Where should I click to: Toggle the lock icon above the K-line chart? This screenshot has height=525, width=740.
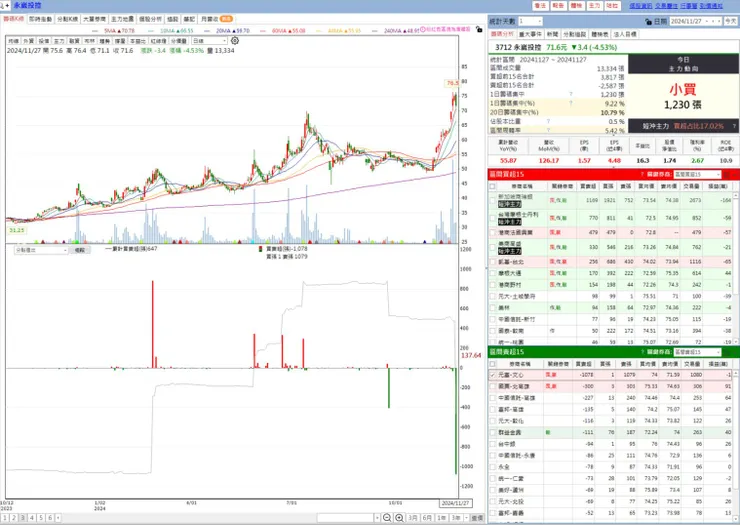click(479, 29)
